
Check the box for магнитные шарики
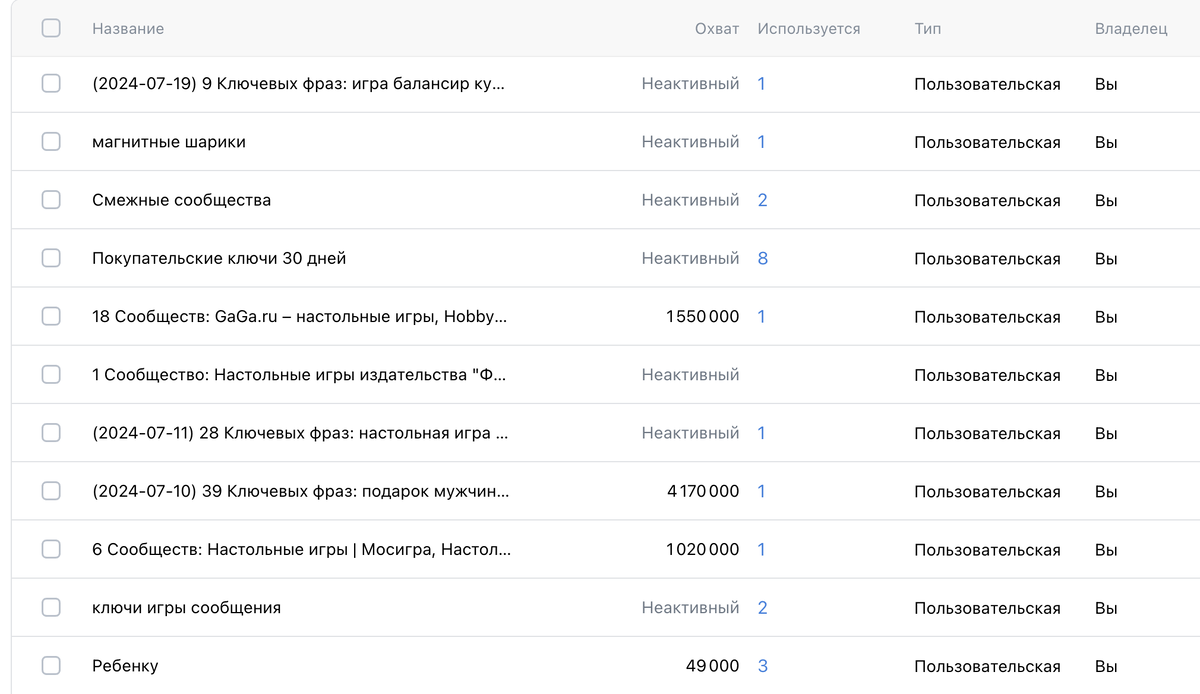[x=51, y=142]
